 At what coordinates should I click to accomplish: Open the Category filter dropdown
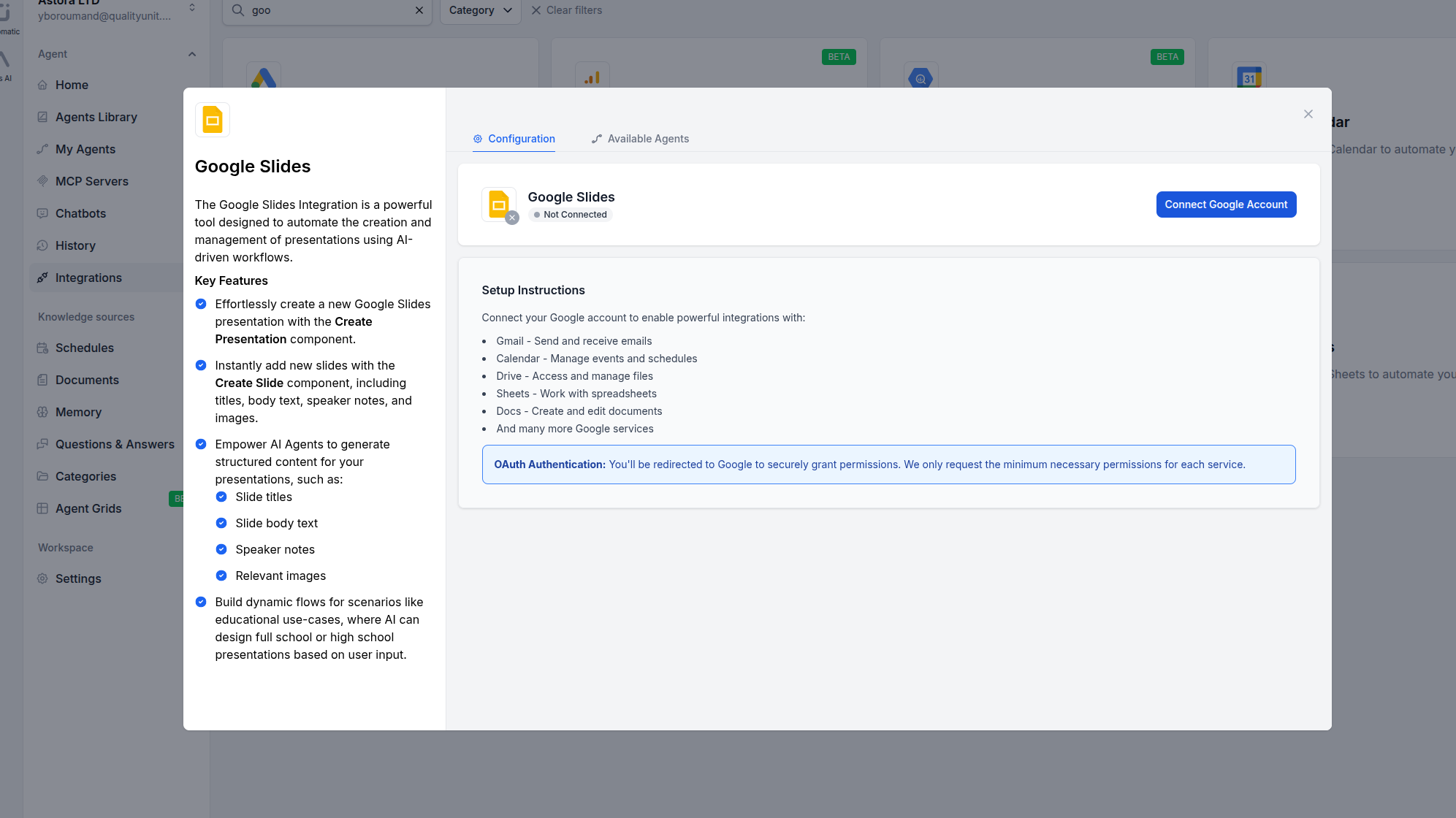pyautogui.click(x=479, y=10)
